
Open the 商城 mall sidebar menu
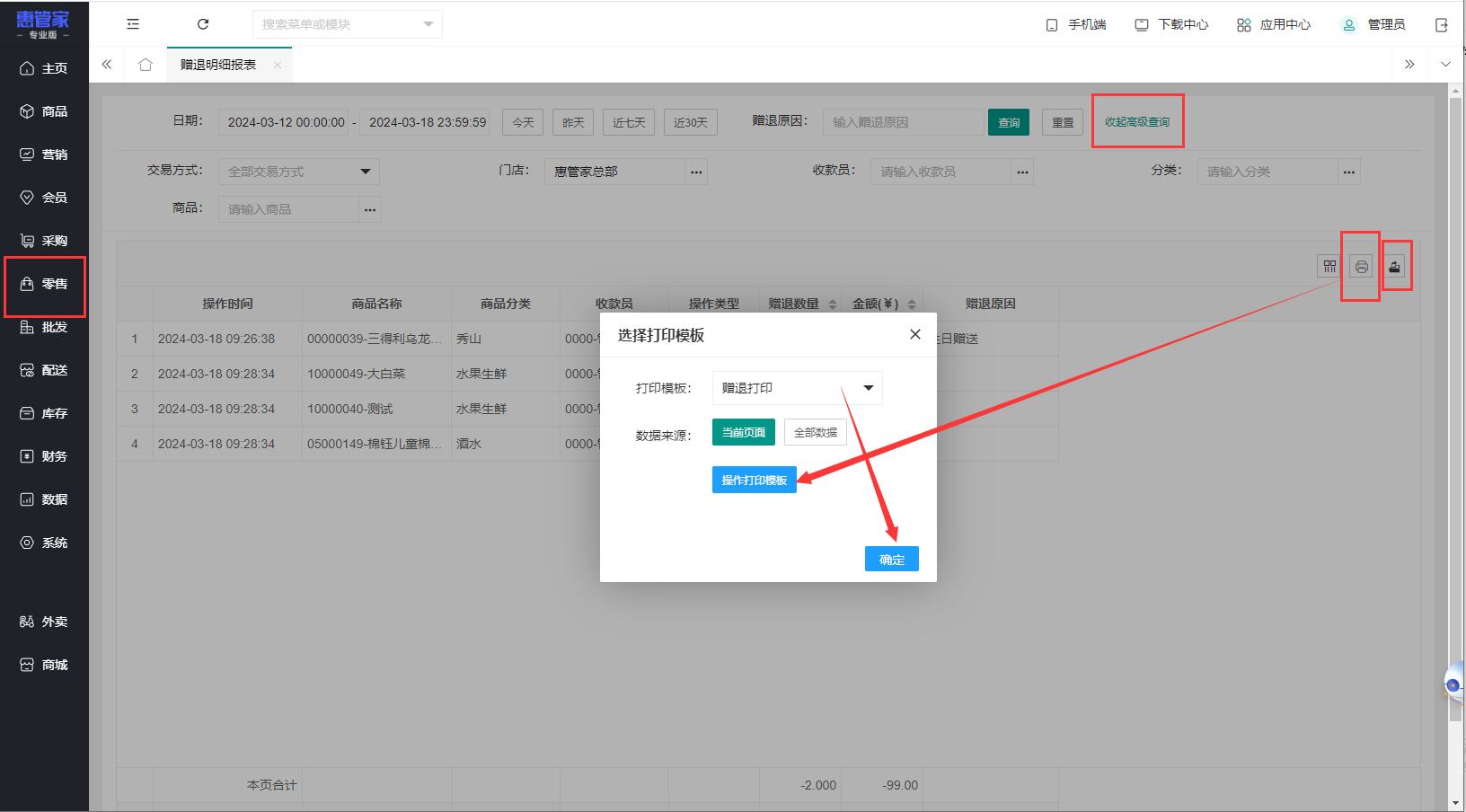pos(44,665)
